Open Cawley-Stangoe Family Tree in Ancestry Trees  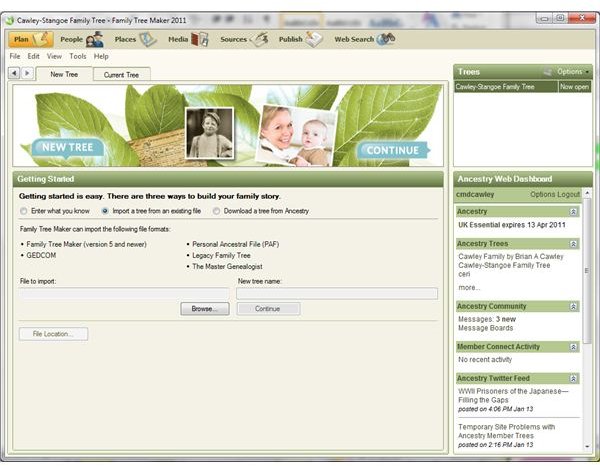(504, 265)
